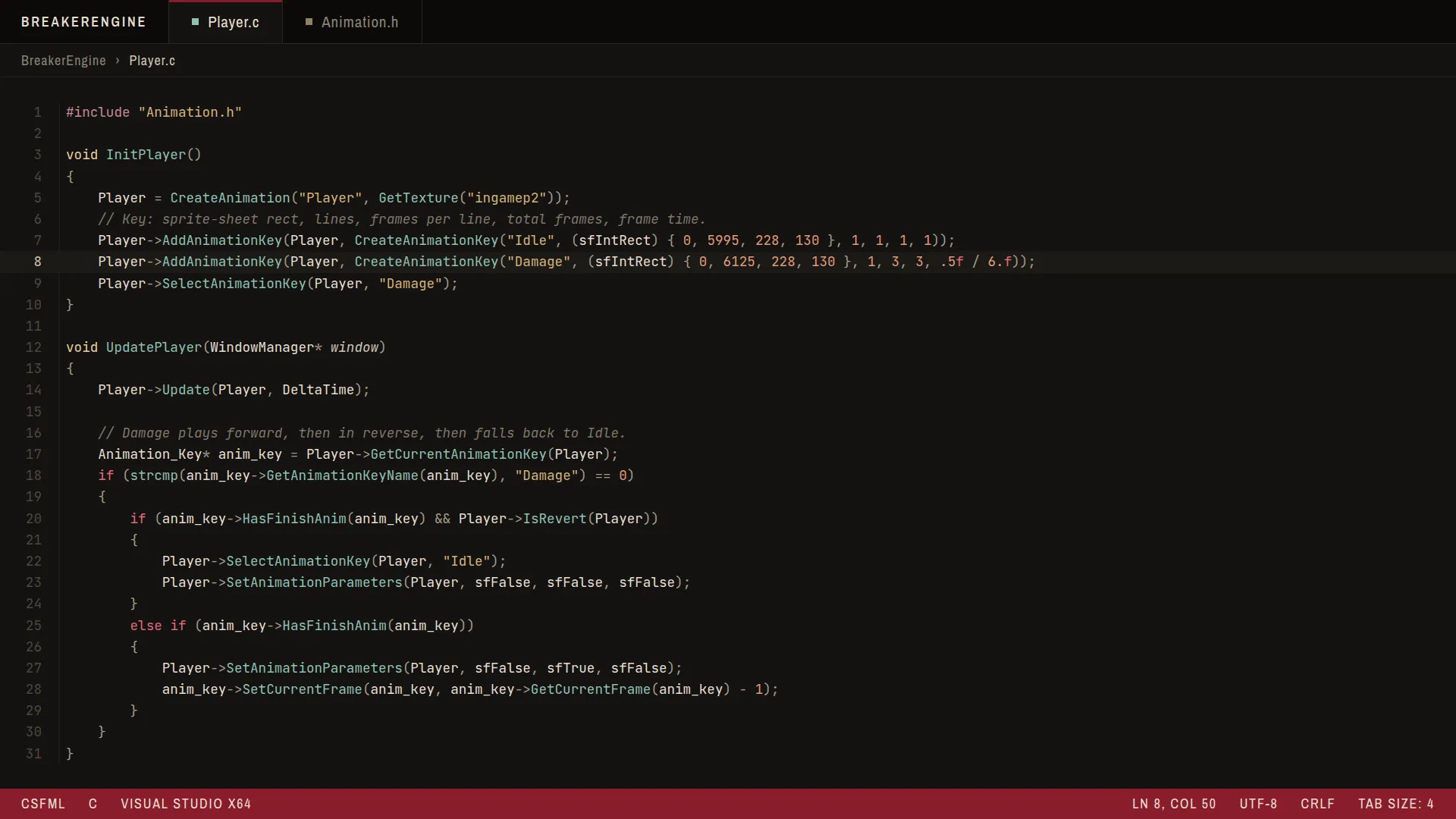Click strcmp on line 18

[154, 475]
